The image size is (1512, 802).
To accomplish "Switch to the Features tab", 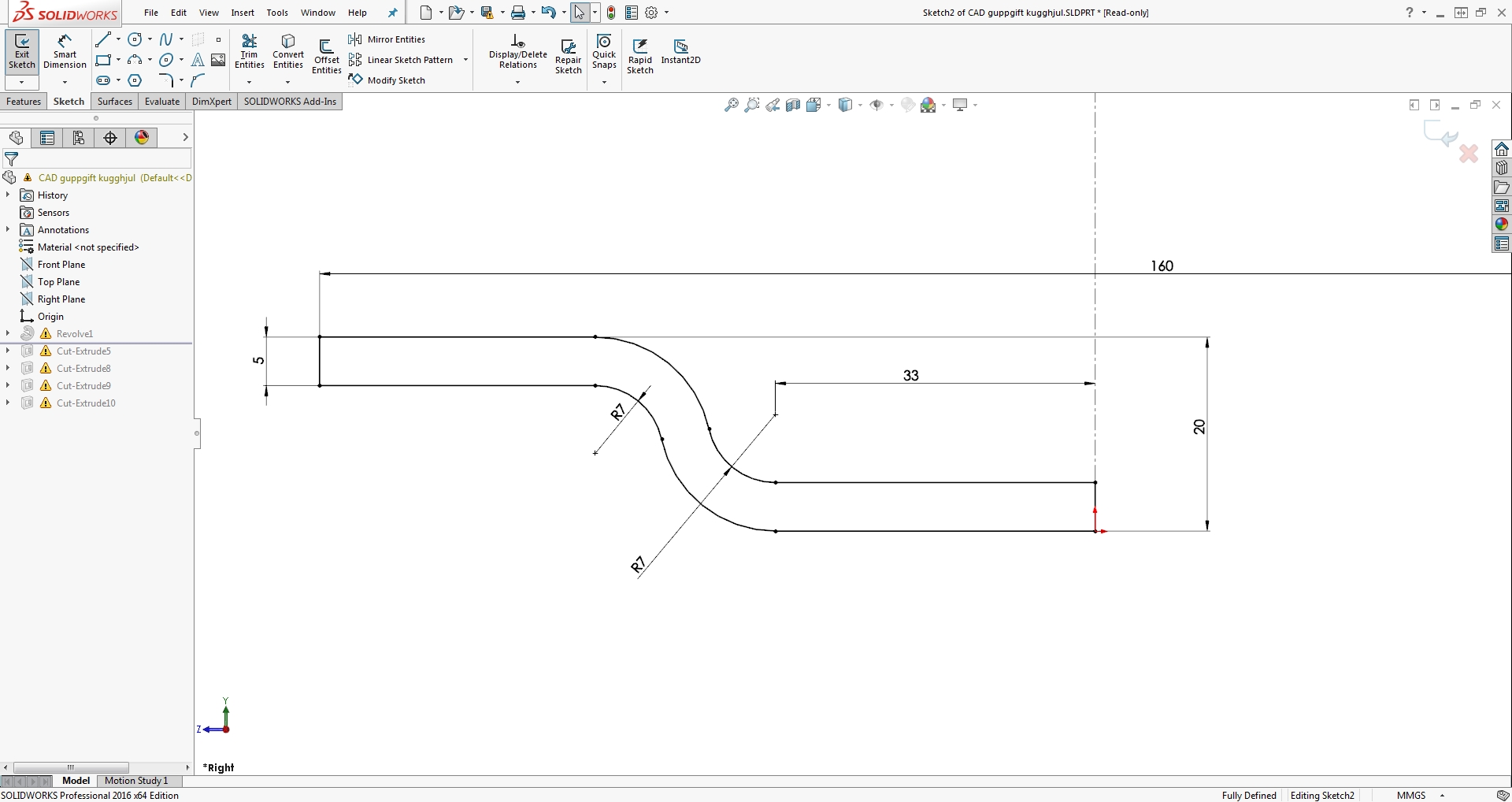I will click(24, 102).
